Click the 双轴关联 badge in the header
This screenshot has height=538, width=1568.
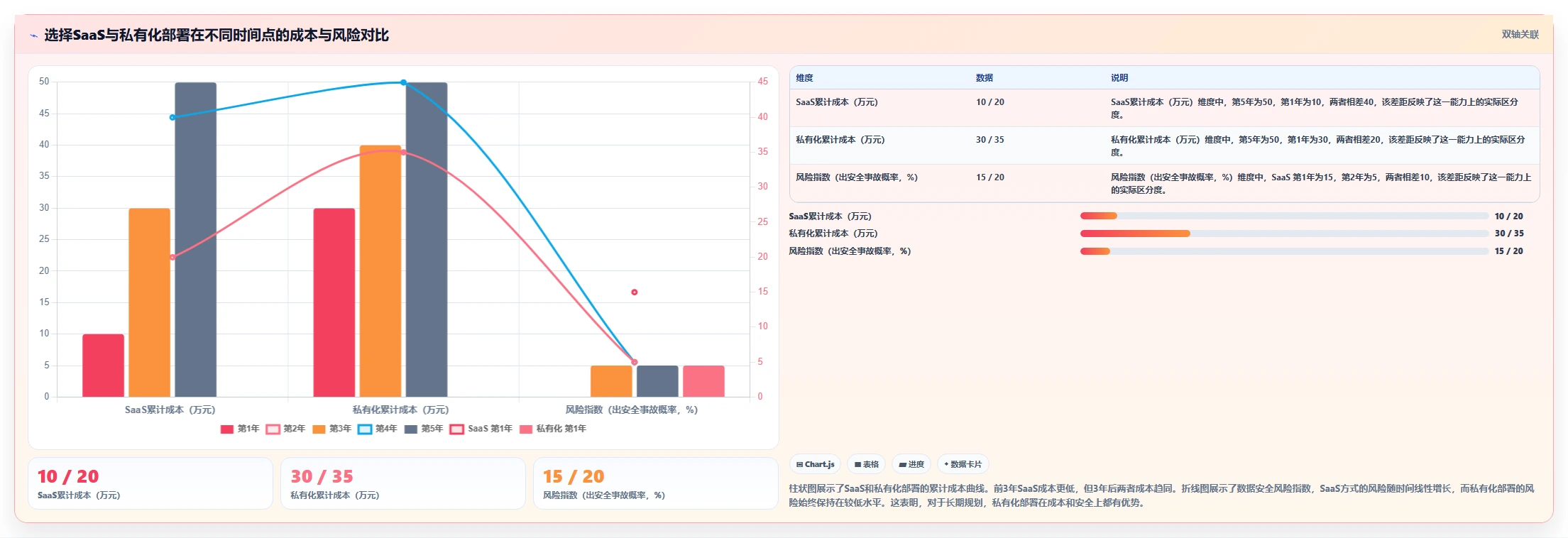[1520, 34]
